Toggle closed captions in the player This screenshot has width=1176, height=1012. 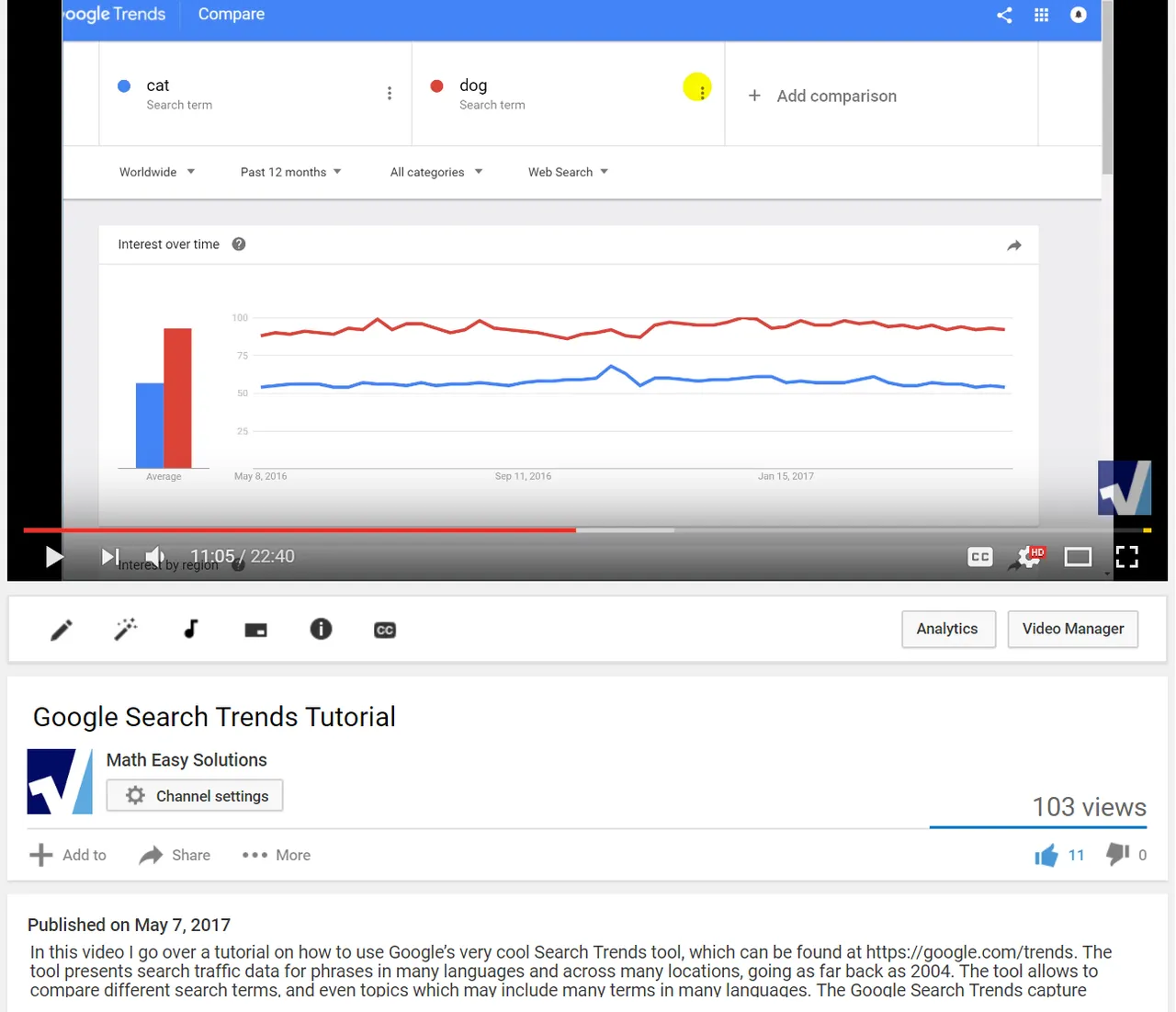click(980, 557)
